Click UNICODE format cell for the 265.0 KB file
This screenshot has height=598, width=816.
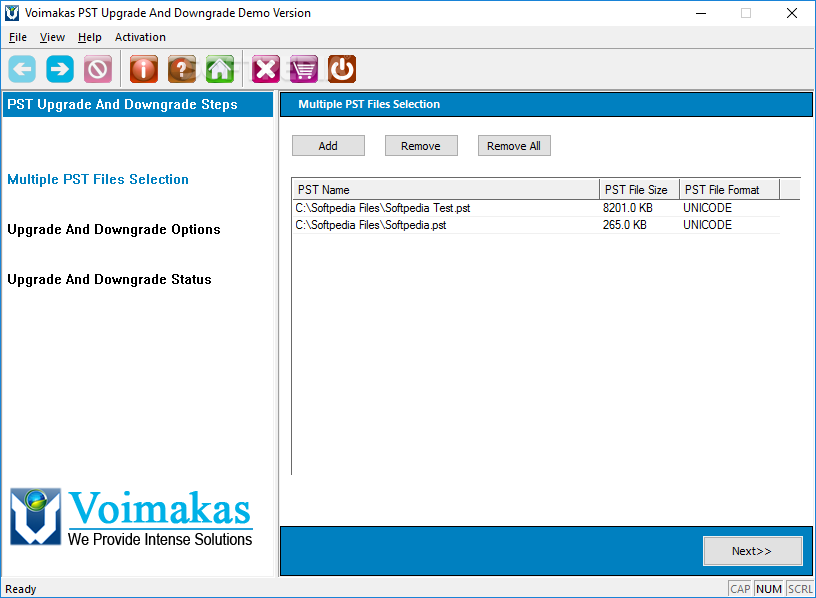pos(707,225)
